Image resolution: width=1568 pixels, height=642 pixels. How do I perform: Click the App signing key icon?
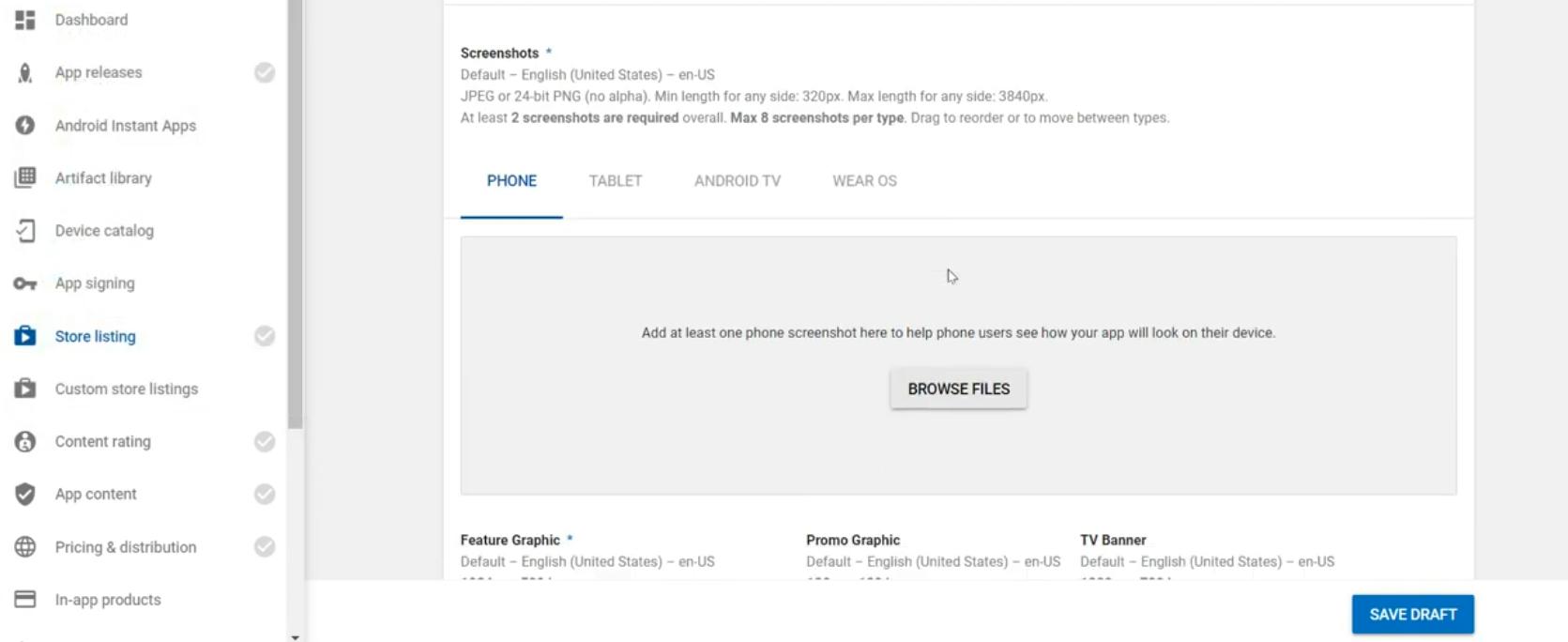coord(25,283)
